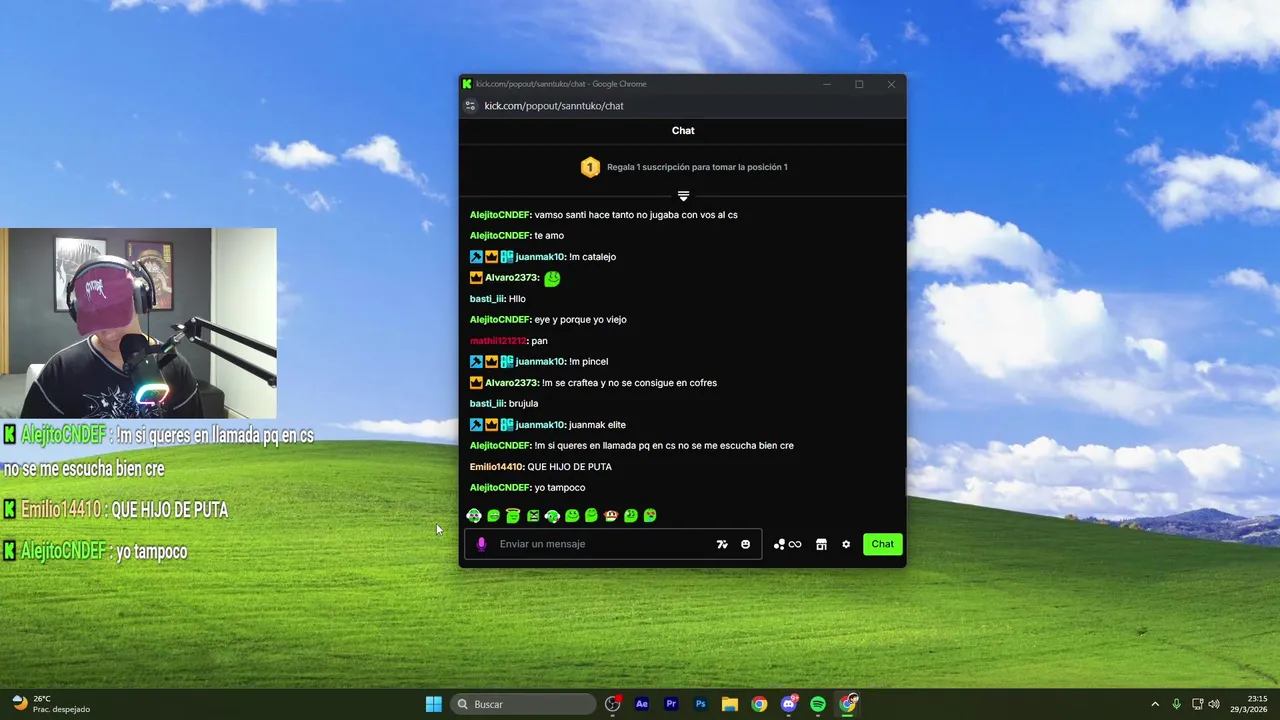Click the webcam overlay on the desktop
Viewport: 1280px width, 720px height.
click(x=138, y=323)
